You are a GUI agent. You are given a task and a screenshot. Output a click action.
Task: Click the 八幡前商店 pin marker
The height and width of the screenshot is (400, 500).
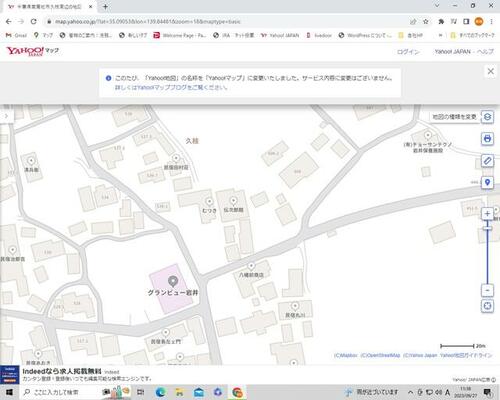251,266
